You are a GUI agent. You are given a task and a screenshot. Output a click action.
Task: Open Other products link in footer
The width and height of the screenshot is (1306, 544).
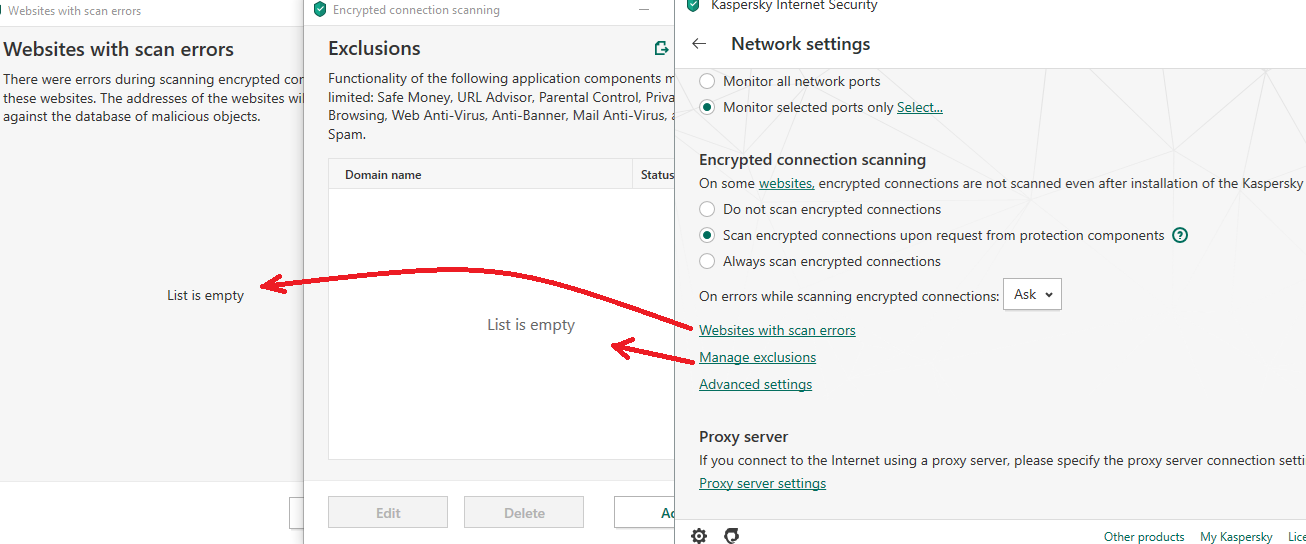click(x=1144, y=537)
